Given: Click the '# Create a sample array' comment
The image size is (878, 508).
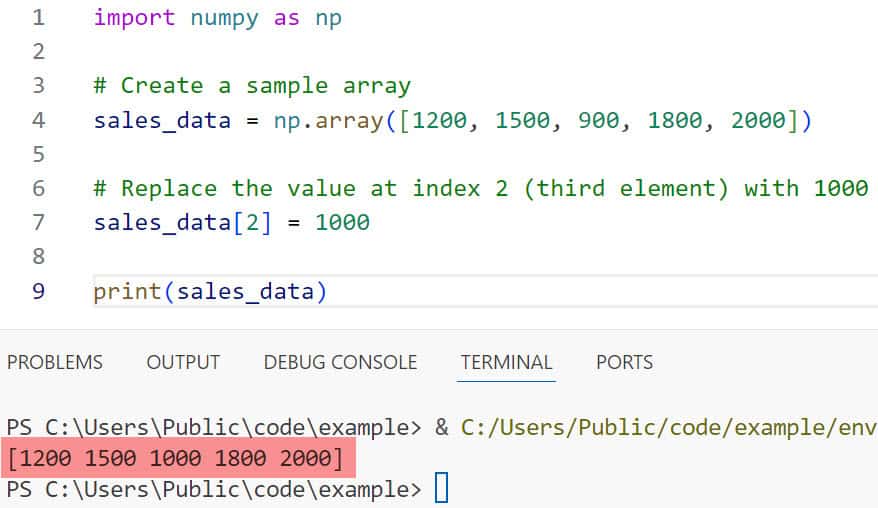Looking at the screenshot, I should 252,86.
